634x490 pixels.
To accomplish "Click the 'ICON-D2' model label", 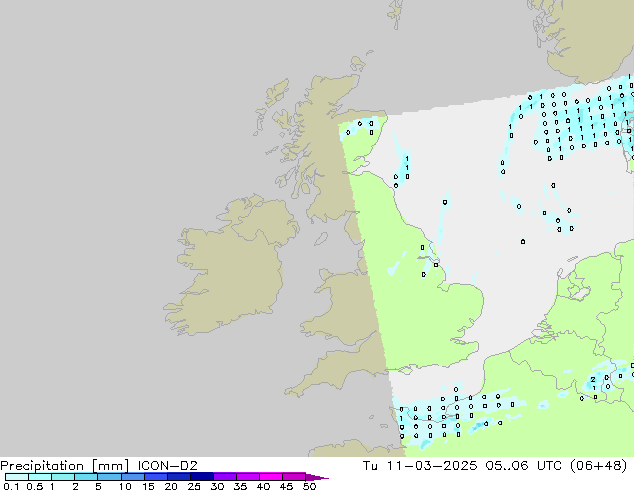I will pos(167,466).
